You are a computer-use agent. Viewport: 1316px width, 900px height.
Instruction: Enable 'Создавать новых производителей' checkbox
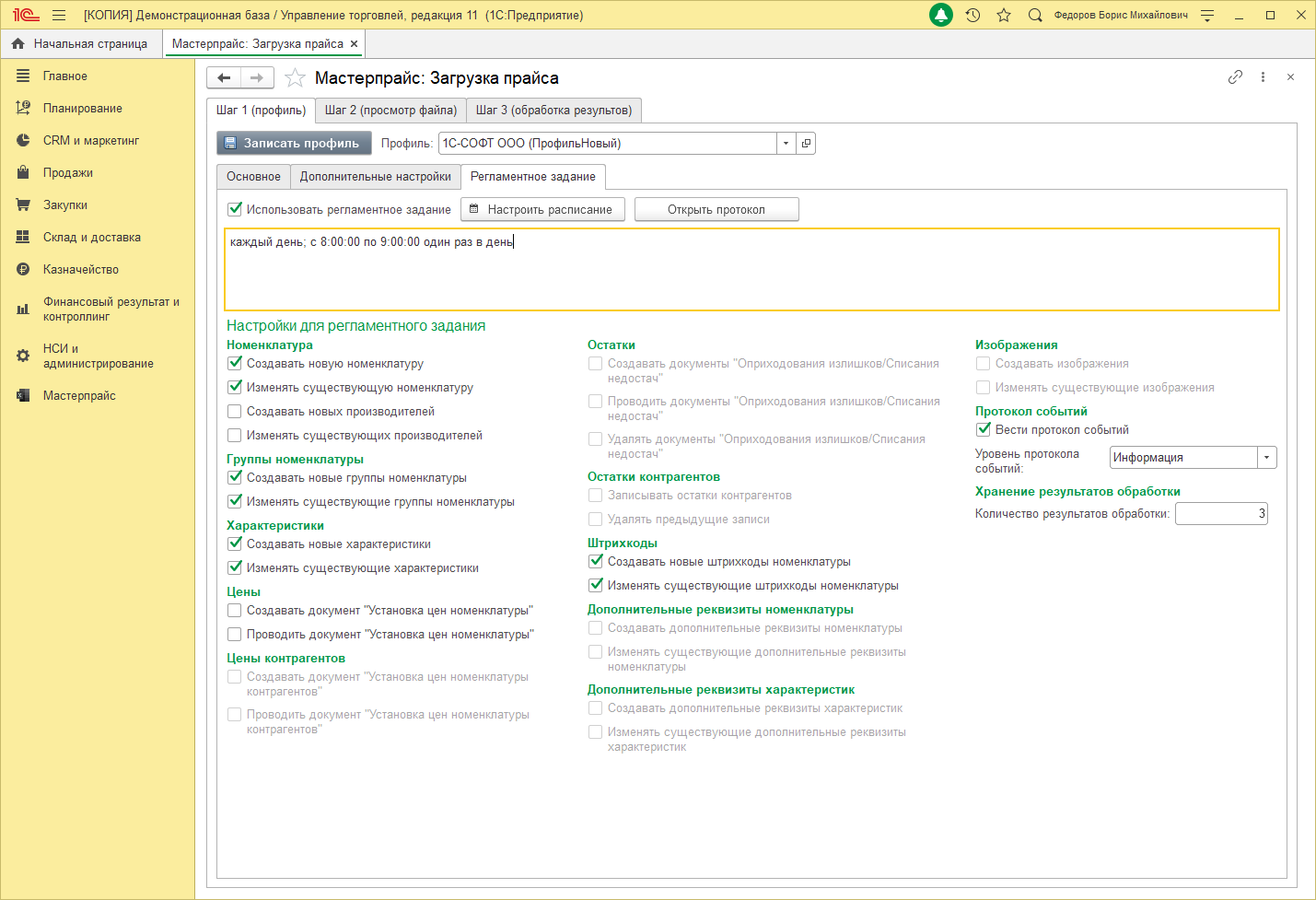pos(235,412)
